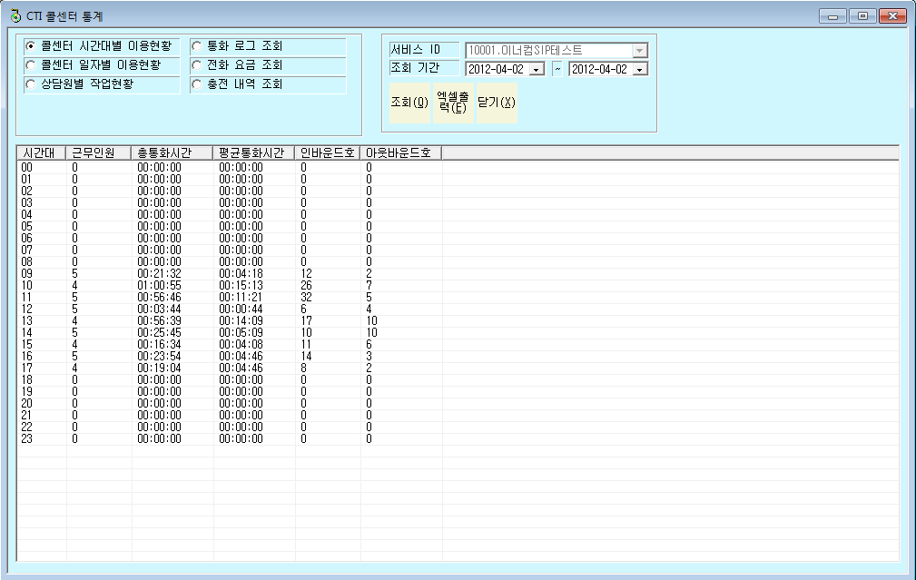This screenshot has width=916, height=580.
Task: Click the 아웃바운드호 column header
Action: (401, 153)
